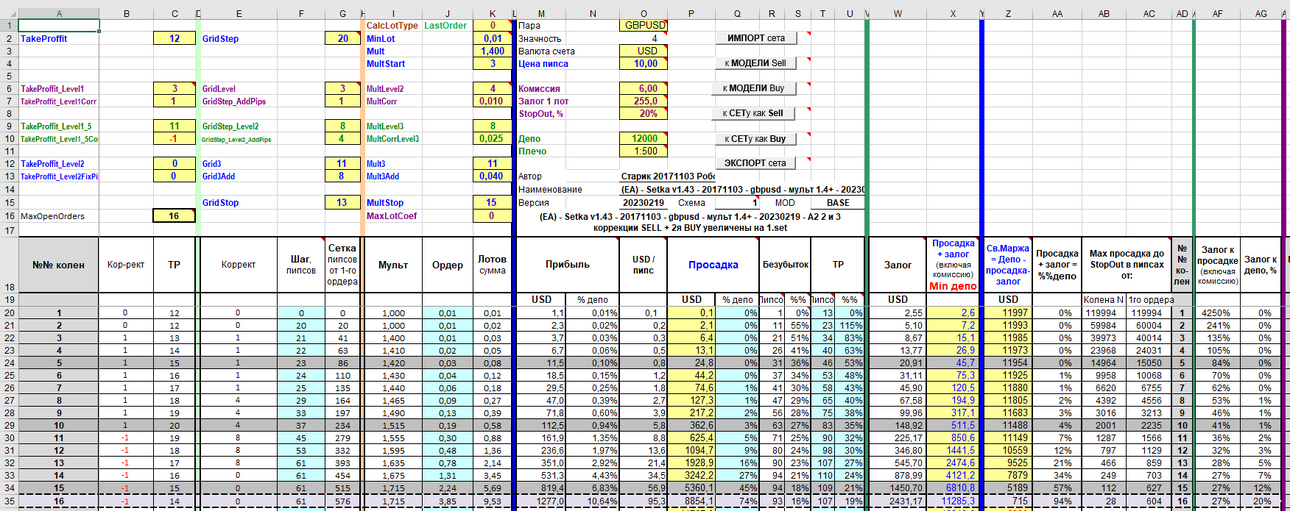
Task: Click the Залог к депо header
Action: (x=1261, y=265)
